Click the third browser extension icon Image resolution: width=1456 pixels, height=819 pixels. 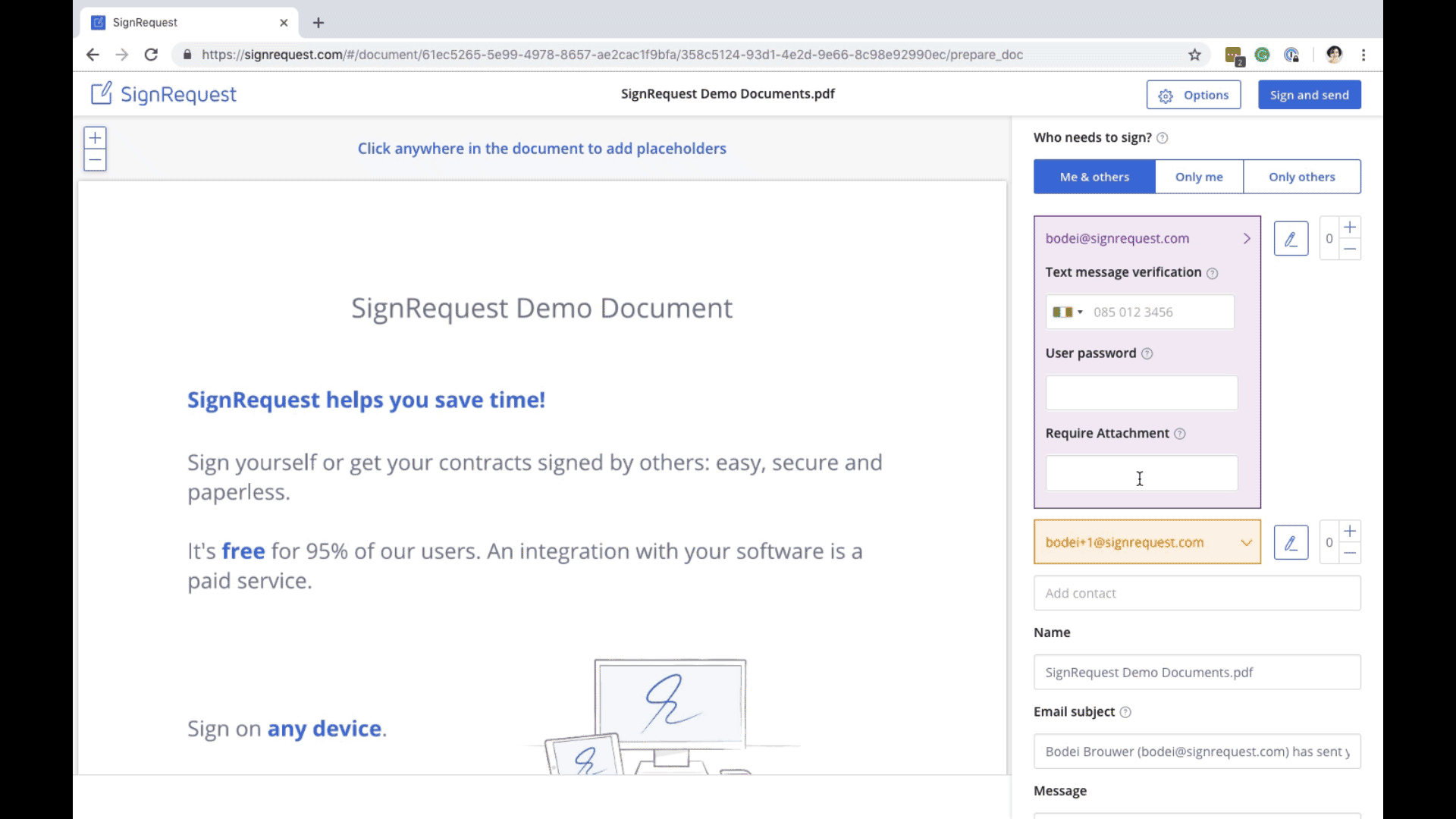pos(1291,55)
